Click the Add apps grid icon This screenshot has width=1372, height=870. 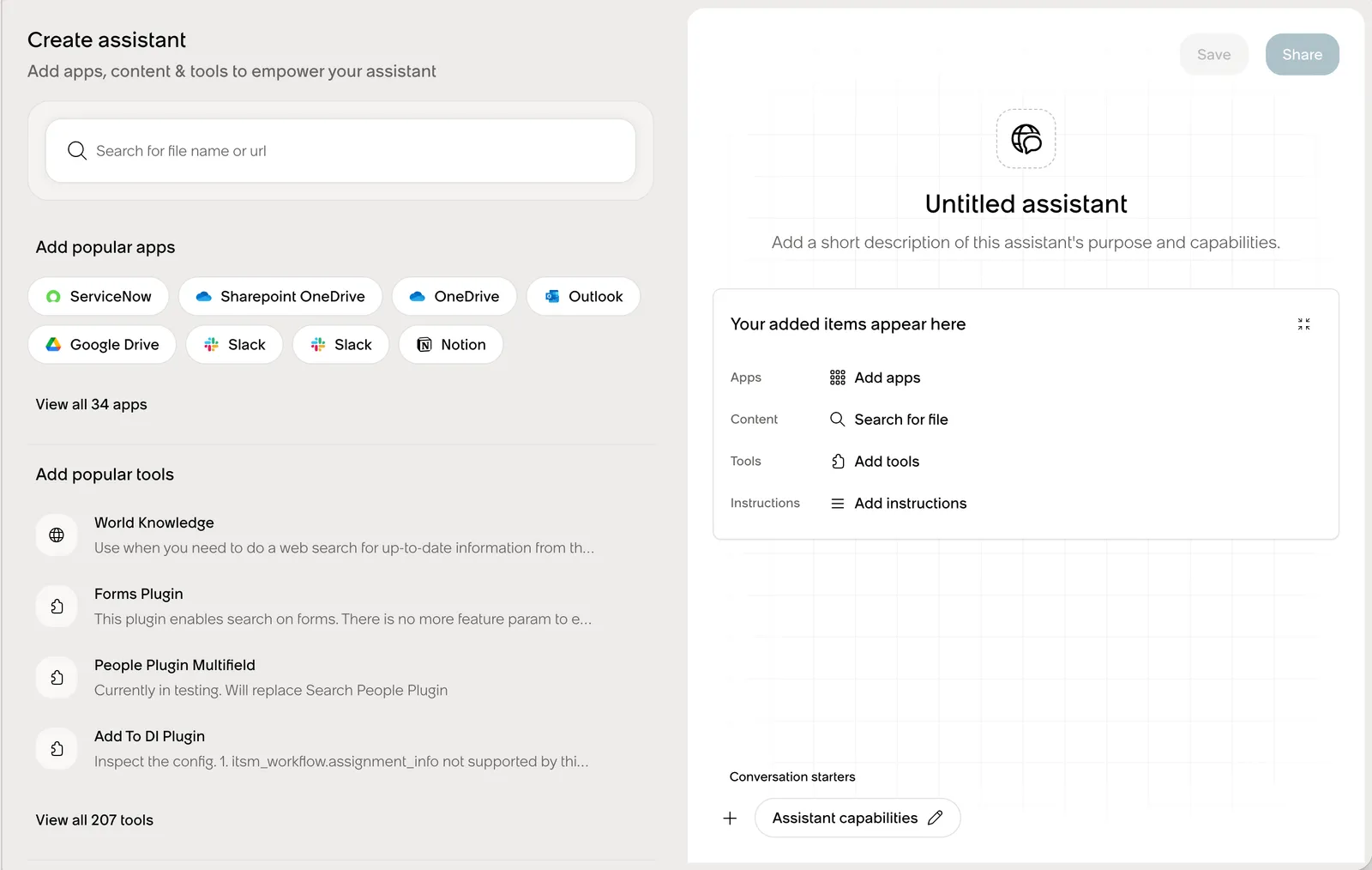[x=838, y=378]
